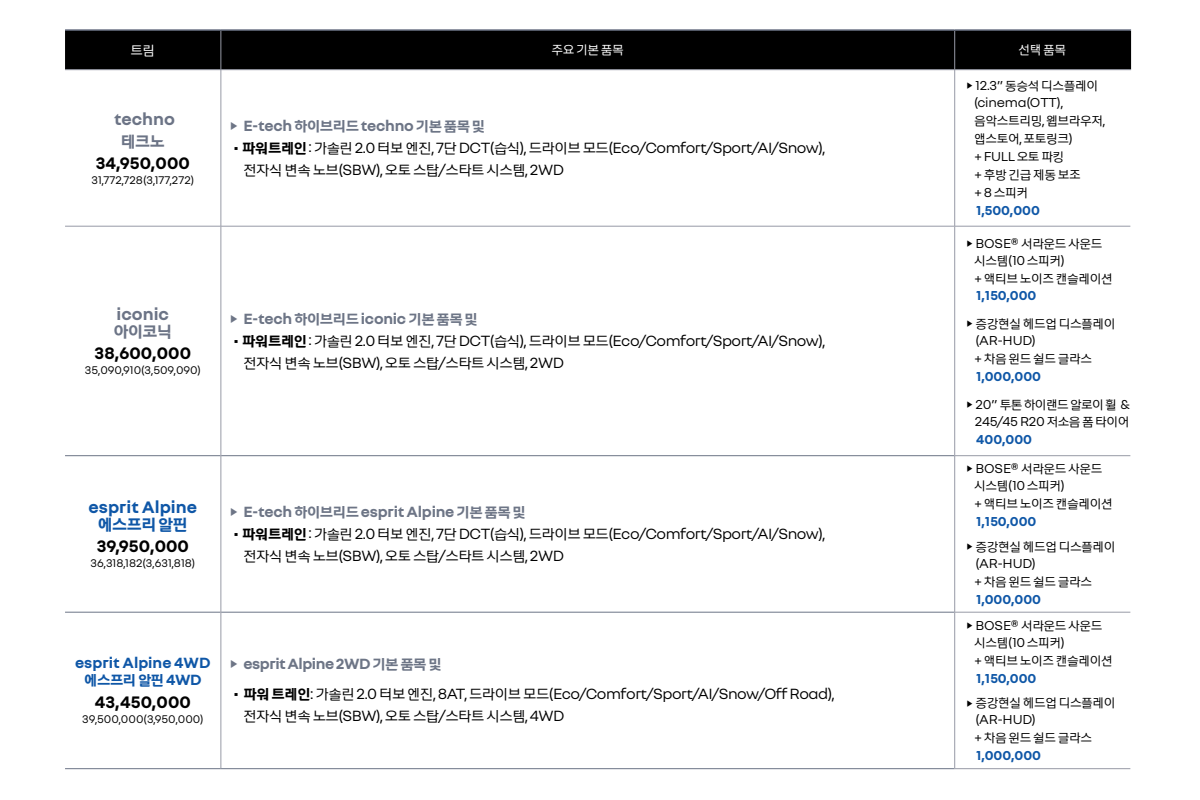Click the iconic price 38,600,000
The height and width of the screenshot is (800, 1200).
click(x=142, y=354)
